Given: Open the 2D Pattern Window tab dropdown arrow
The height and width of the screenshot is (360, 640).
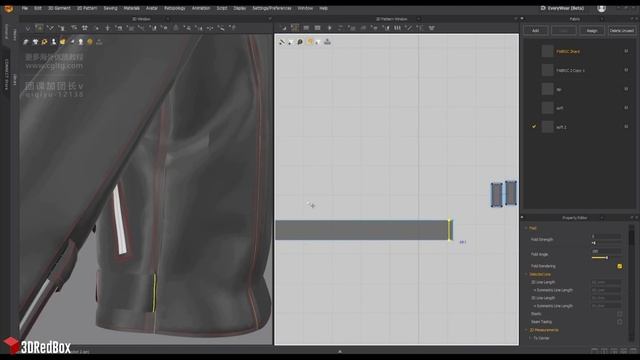Looking at the screenshot, I should 418,19.
